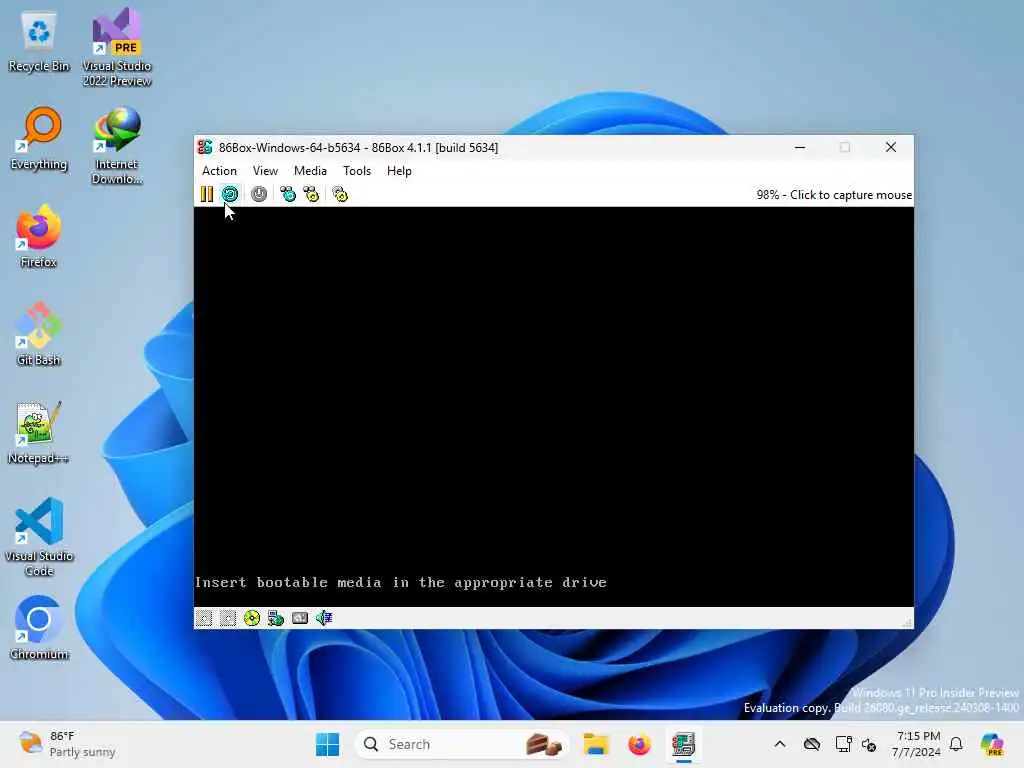Select Recycle Bin desktop icon
1024x768 pixels.
point(39,42)
